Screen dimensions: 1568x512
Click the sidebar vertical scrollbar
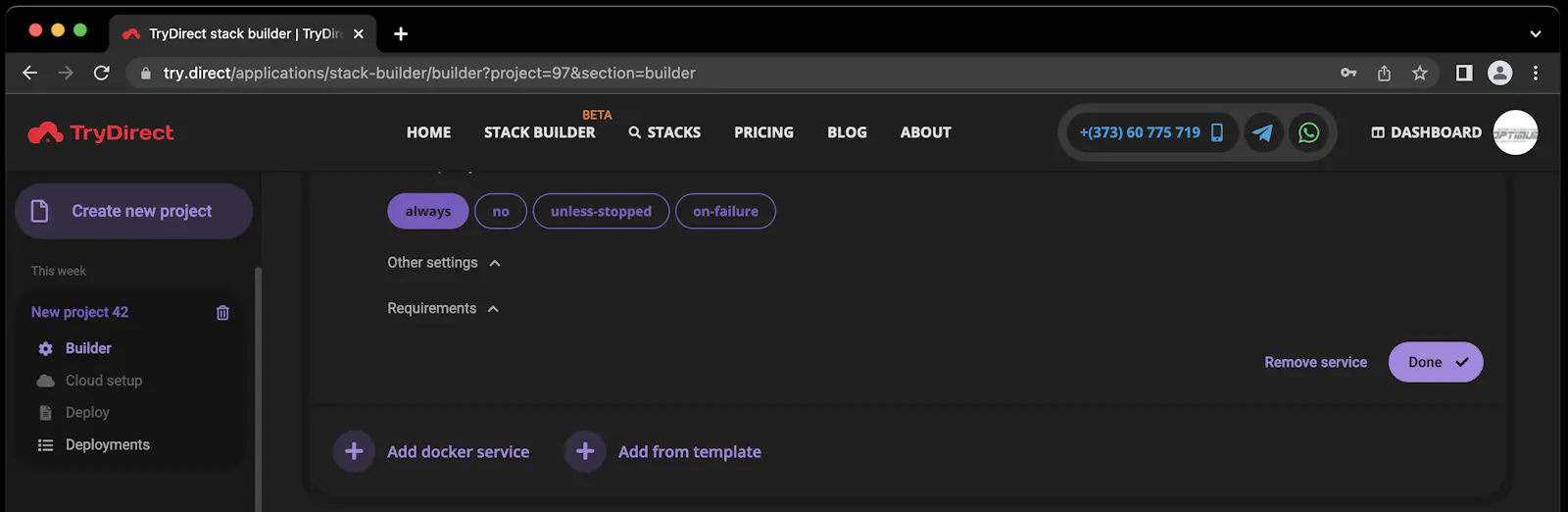tap(259, 388)
